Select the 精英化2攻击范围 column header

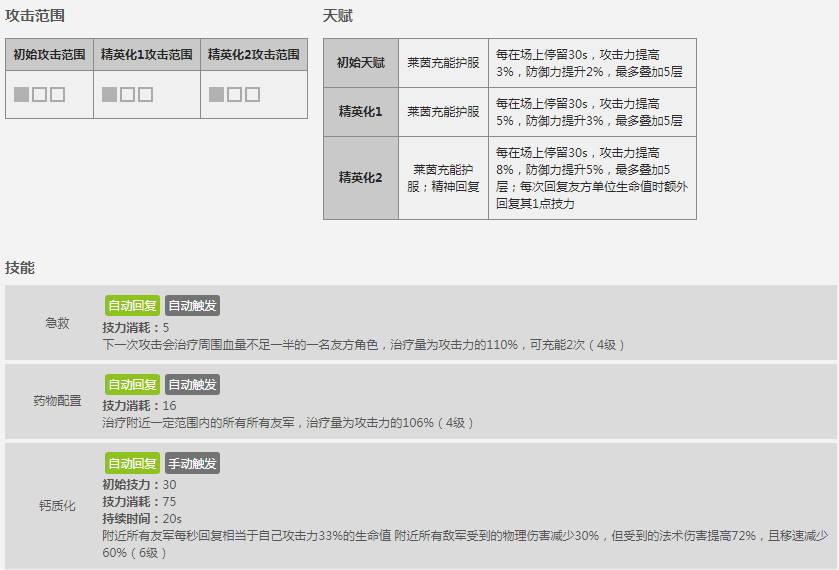click(254, 55)
